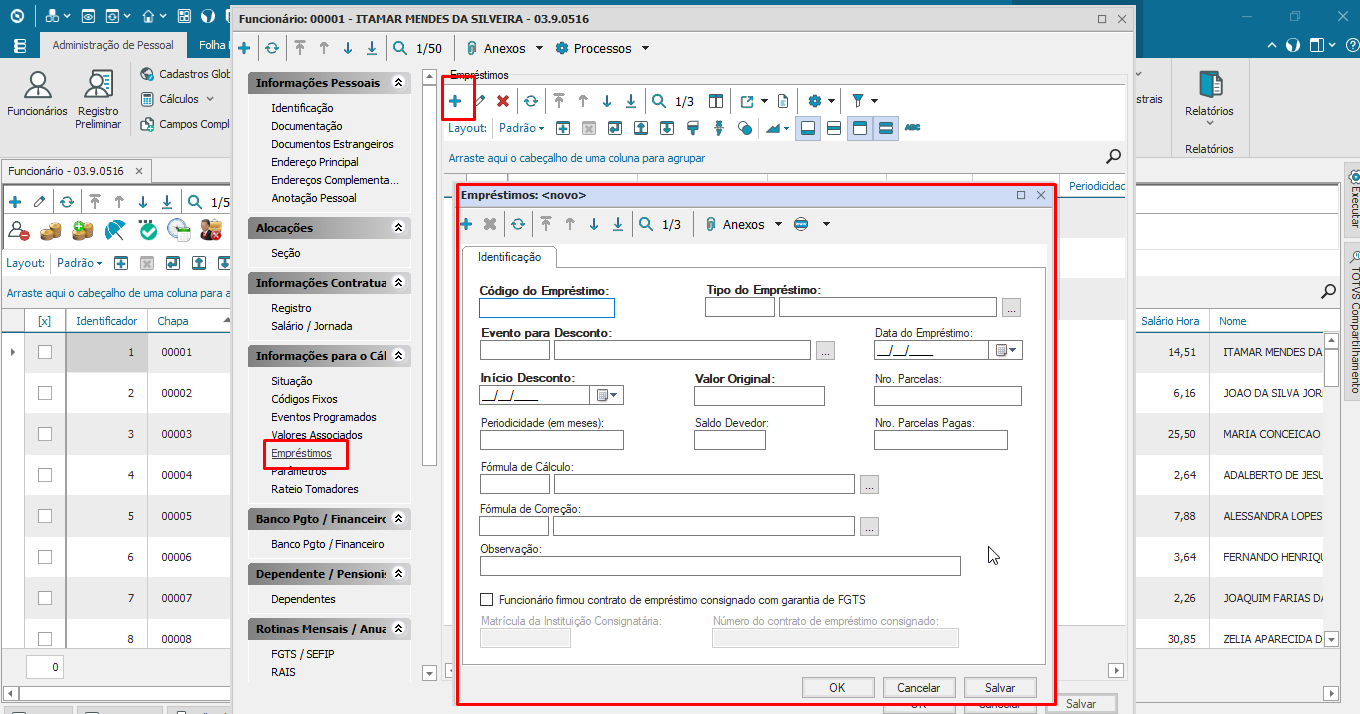Click add plus icon in Funcionário 00001 window toolbar
The width and height of the screenshot is (1360, 714).
[x=244, y=48]
